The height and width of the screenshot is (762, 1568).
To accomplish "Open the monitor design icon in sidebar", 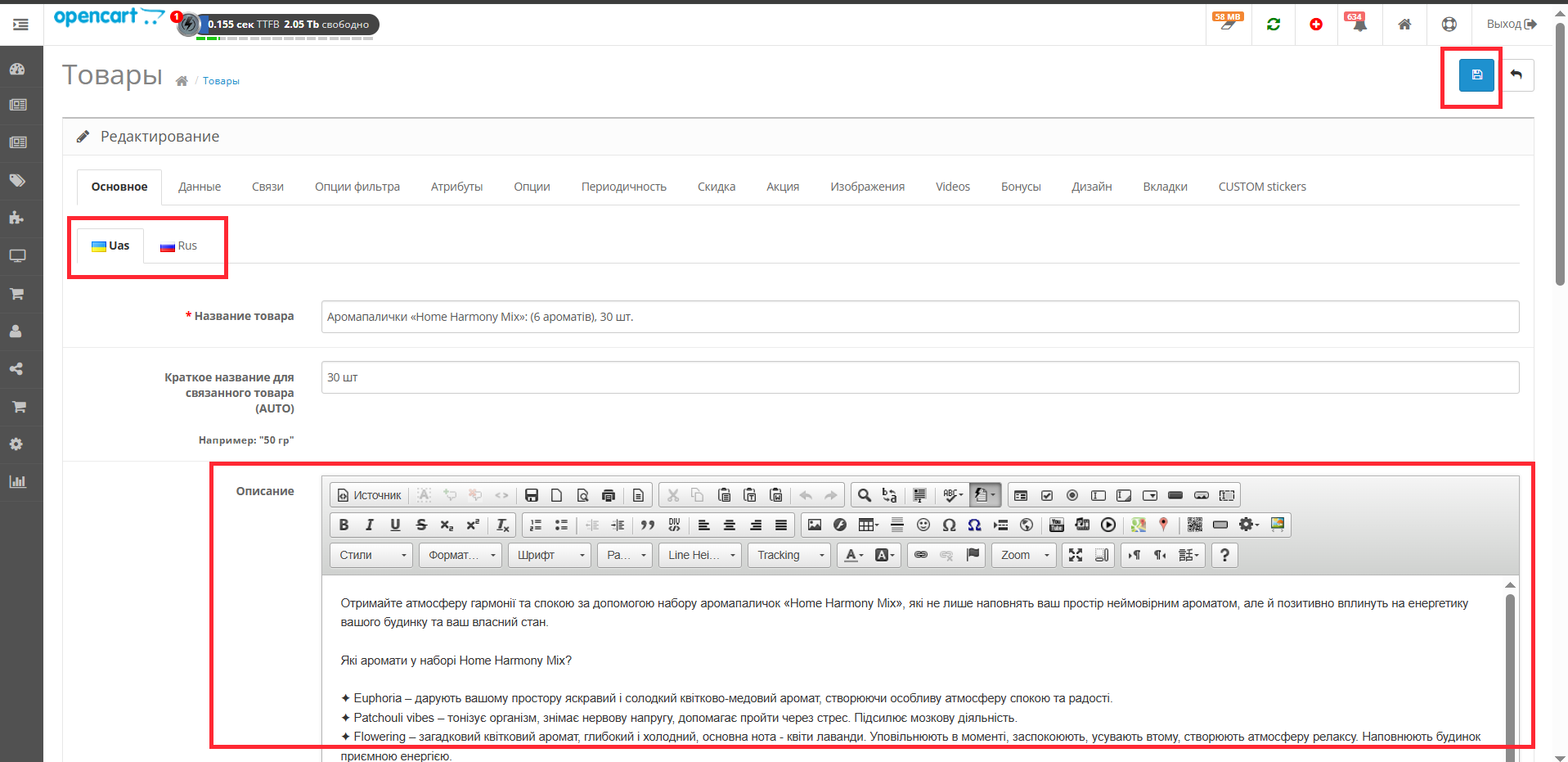I will point(17,255).
